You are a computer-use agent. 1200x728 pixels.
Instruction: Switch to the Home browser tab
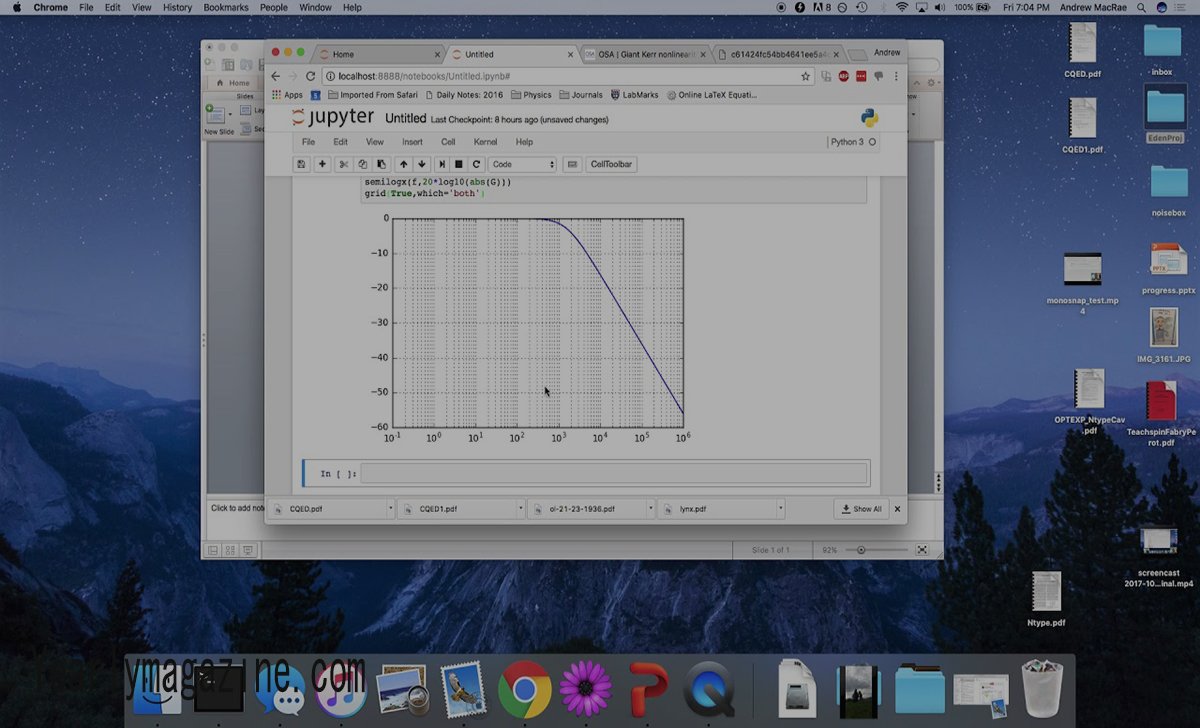(x=377, y=54)
